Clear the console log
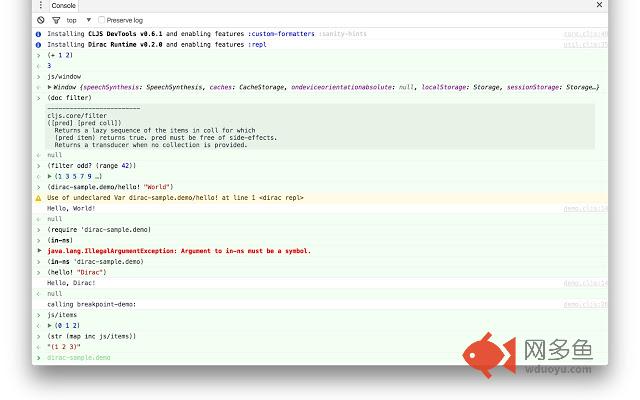Viewport: 640px width, 400px height. coord(40,20)
